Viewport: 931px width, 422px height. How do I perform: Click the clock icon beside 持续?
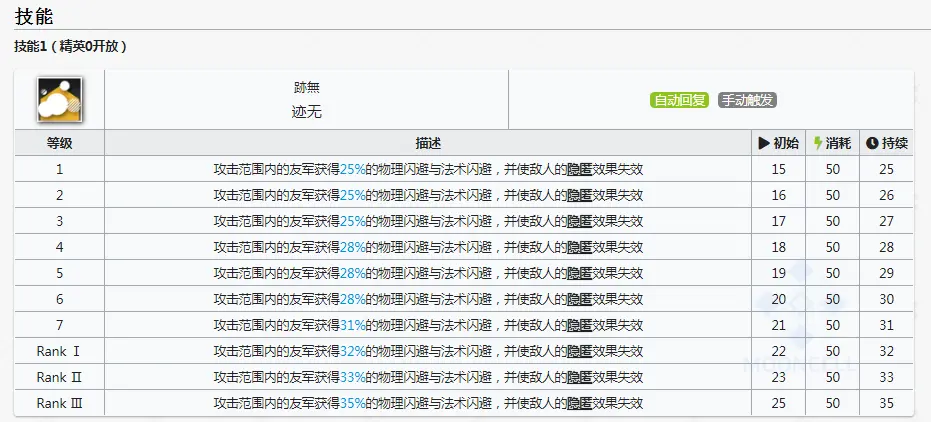(x=872, y=143)
